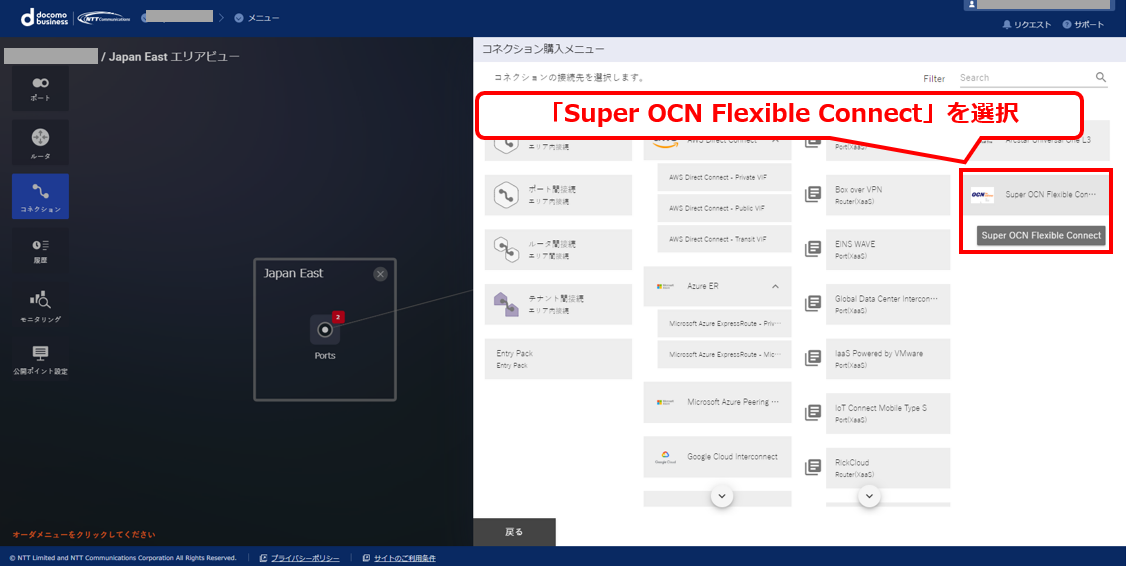The width and height of the screenshot is (1127, 566).
Task: Click the Microsoft Azure Peering logo
Action: pos(665,402)
